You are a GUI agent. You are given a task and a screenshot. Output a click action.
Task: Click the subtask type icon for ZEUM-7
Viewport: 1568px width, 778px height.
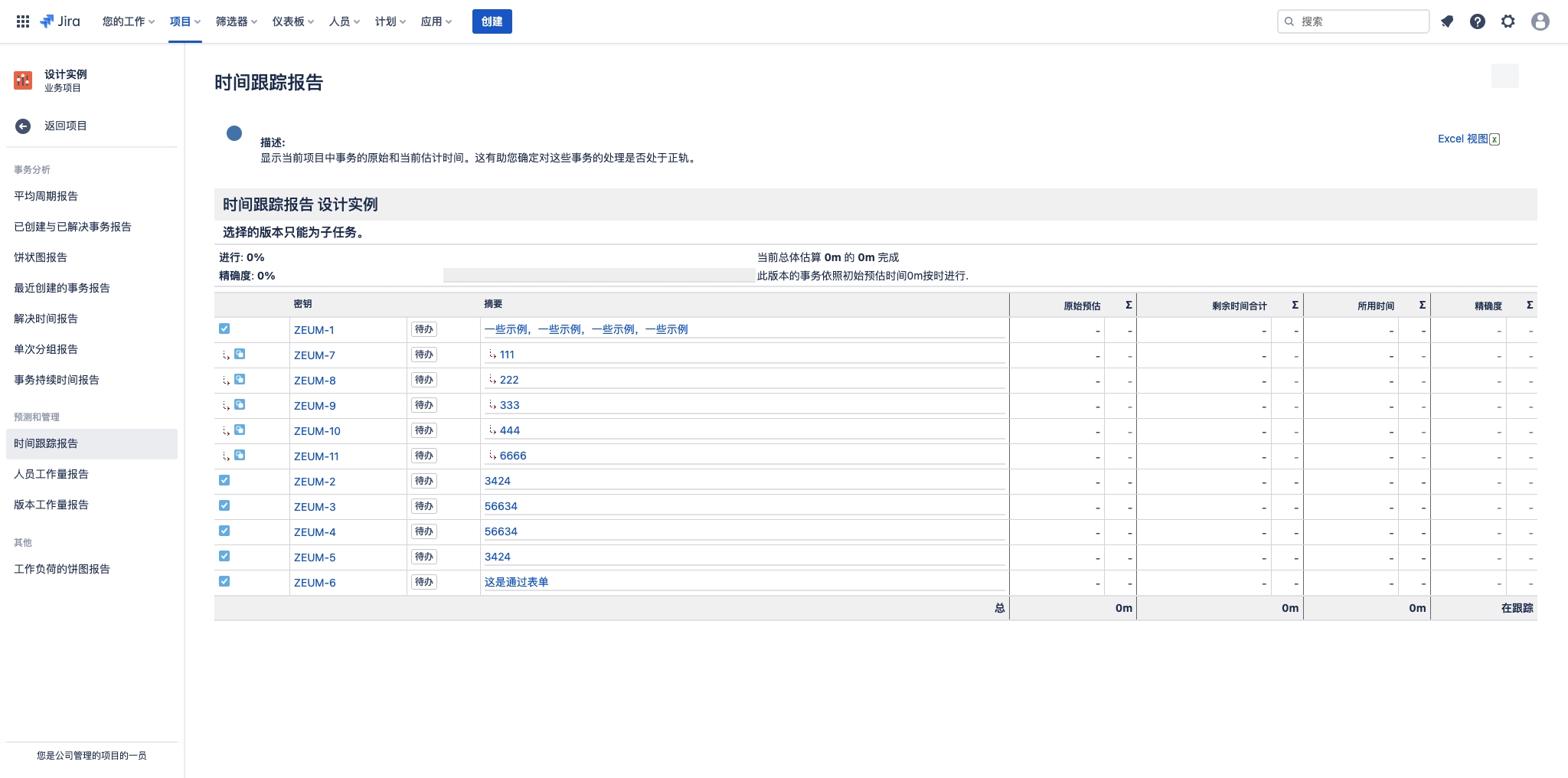240,354
